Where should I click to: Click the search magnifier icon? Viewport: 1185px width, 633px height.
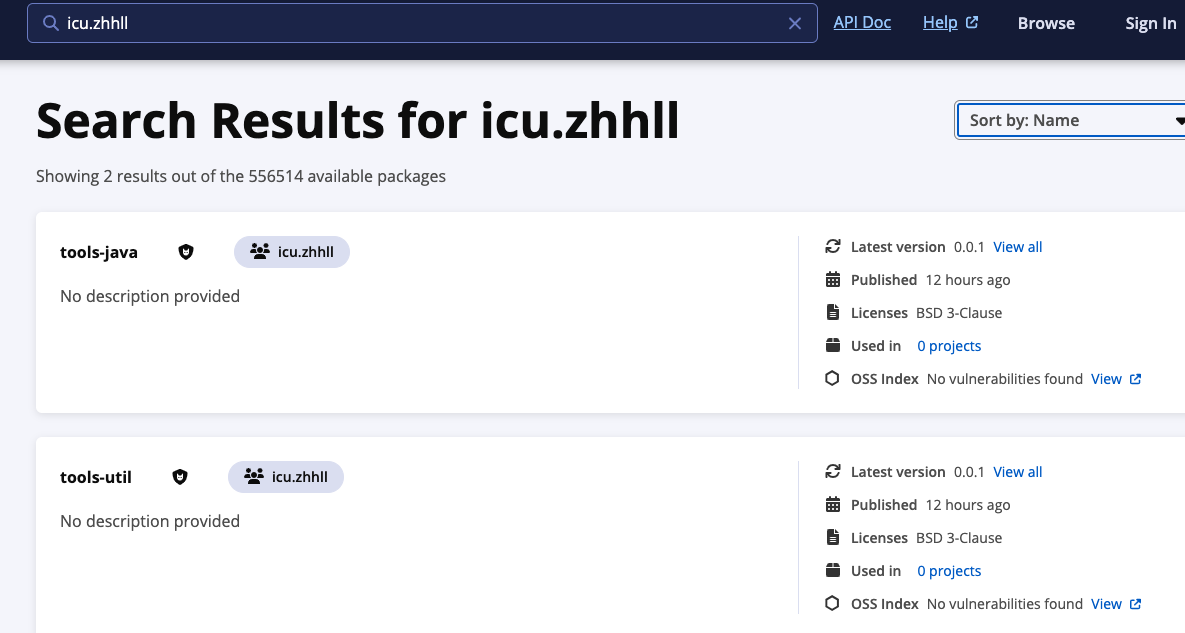point(50,23)
